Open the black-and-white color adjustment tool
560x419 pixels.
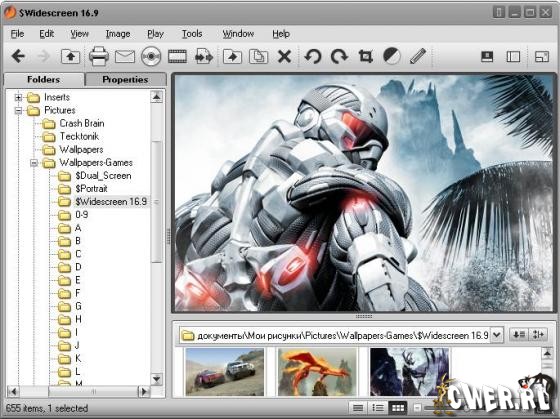point(392,56)
